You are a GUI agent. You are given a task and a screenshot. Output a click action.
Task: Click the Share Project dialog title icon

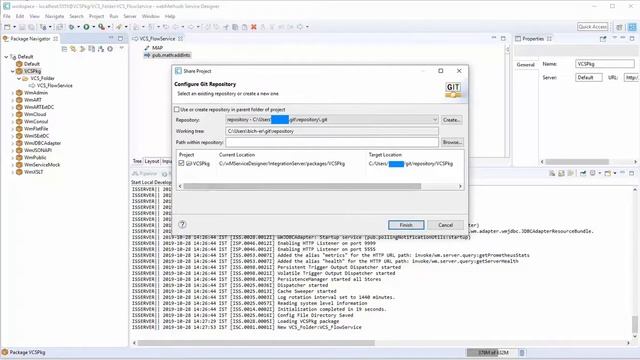point(178,71)
